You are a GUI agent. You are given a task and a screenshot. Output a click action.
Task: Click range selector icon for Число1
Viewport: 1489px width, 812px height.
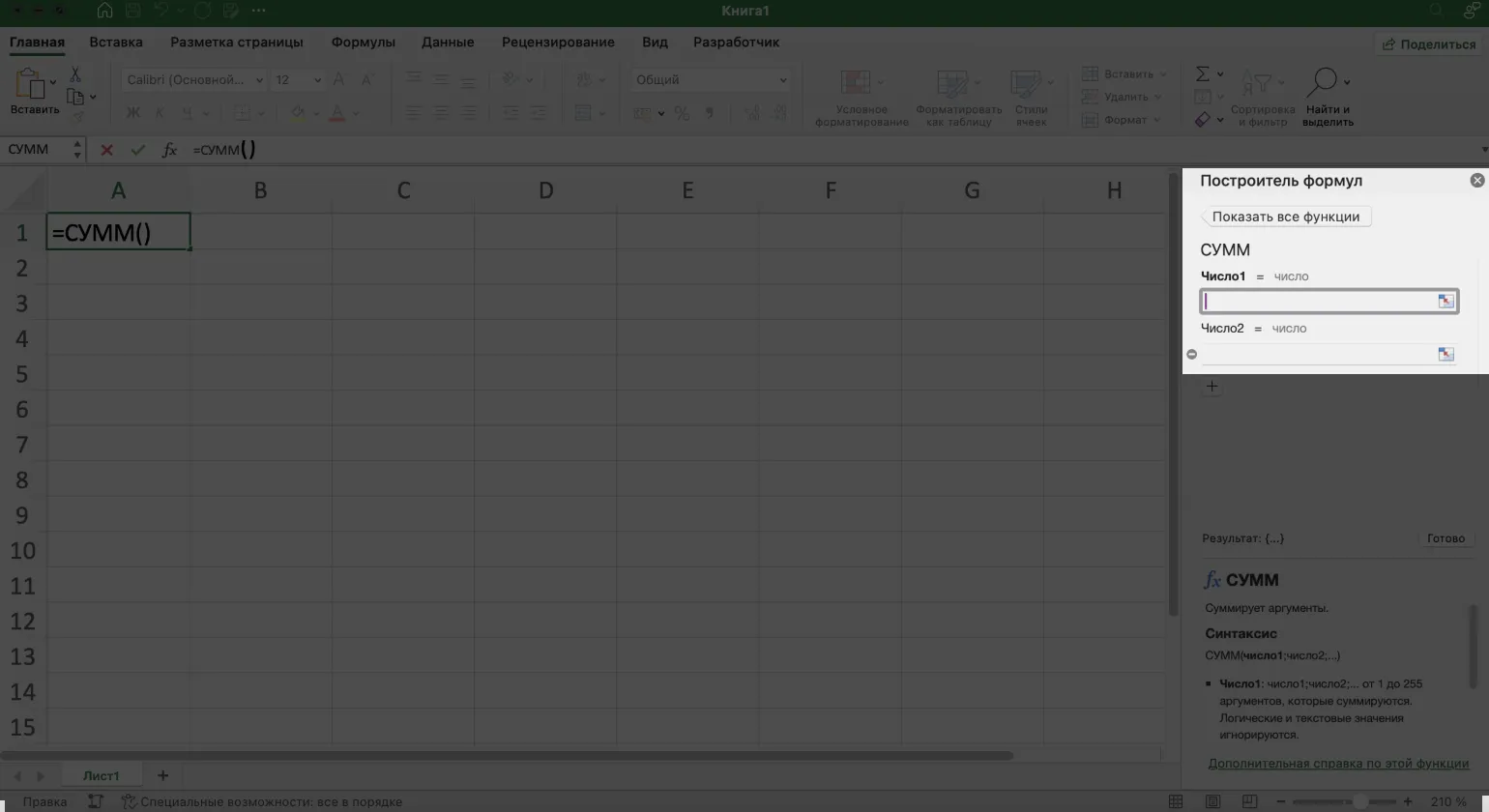[x=1445, y=302]
